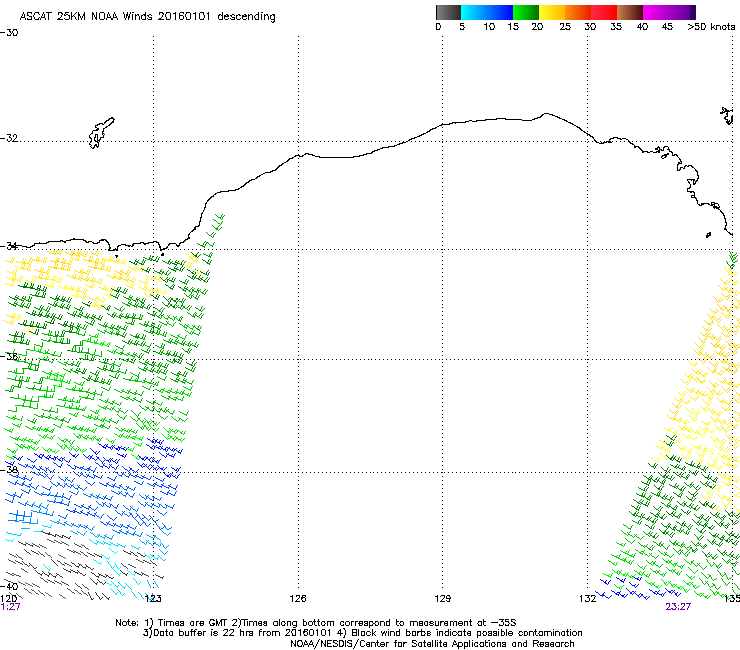Screen dimensions: 740x650
Task: Click the purple 1:27 swath time
Action: pyautogui.click(x=10, y=607)
